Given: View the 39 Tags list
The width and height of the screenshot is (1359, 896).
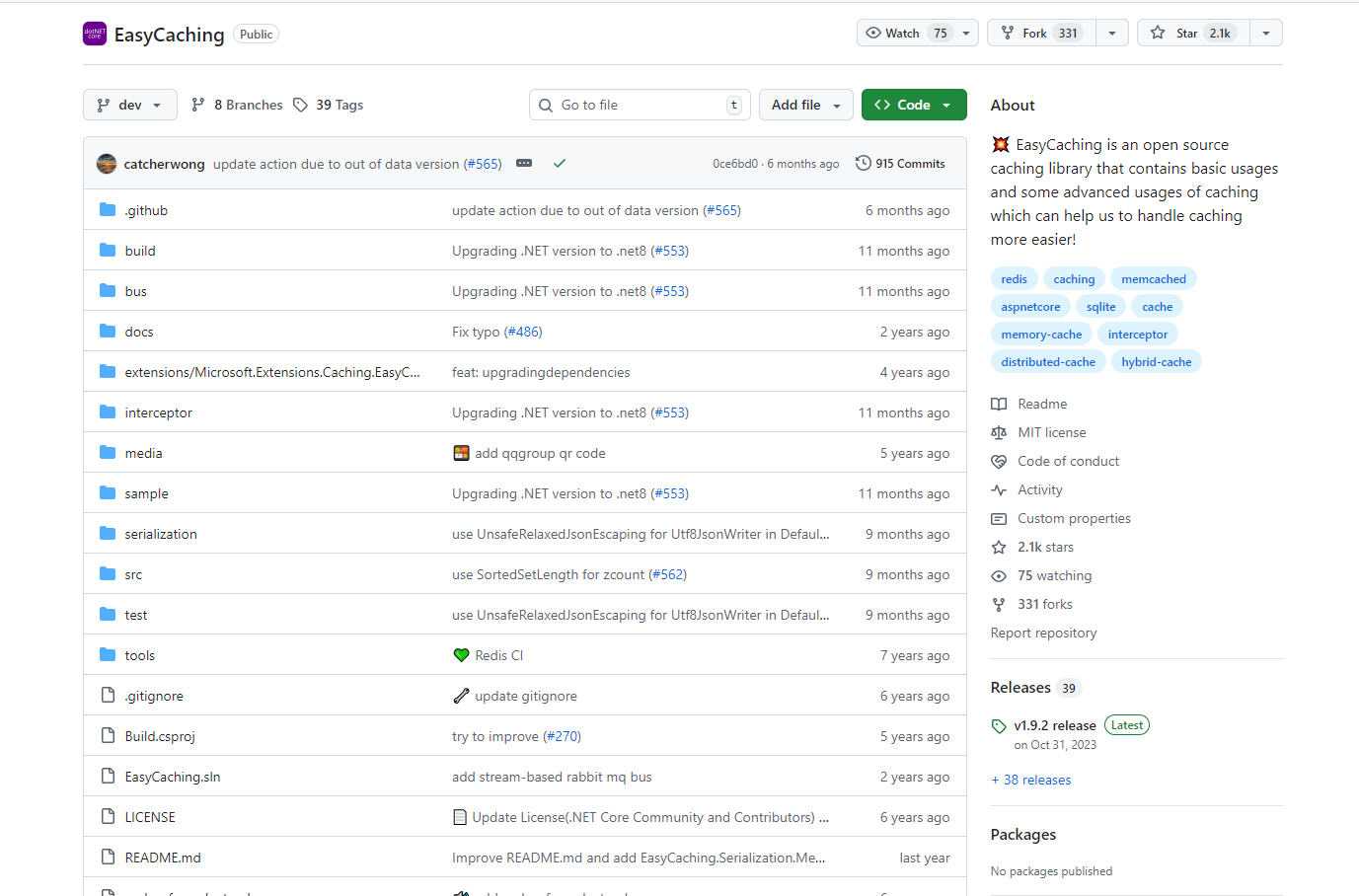Looking at the screenshot, I should [x=329, y=105].
